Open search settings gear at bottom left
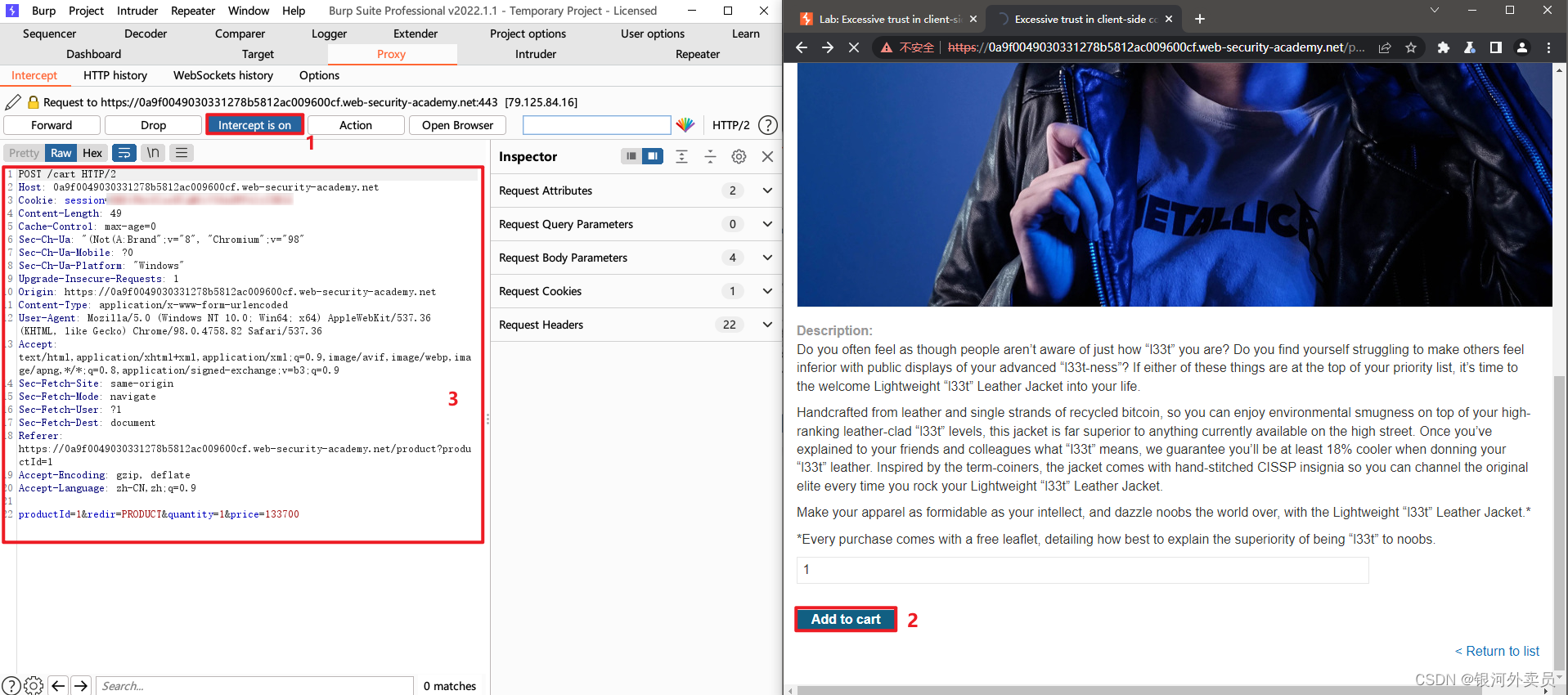Screen dimensions: 1568x695 34,685
